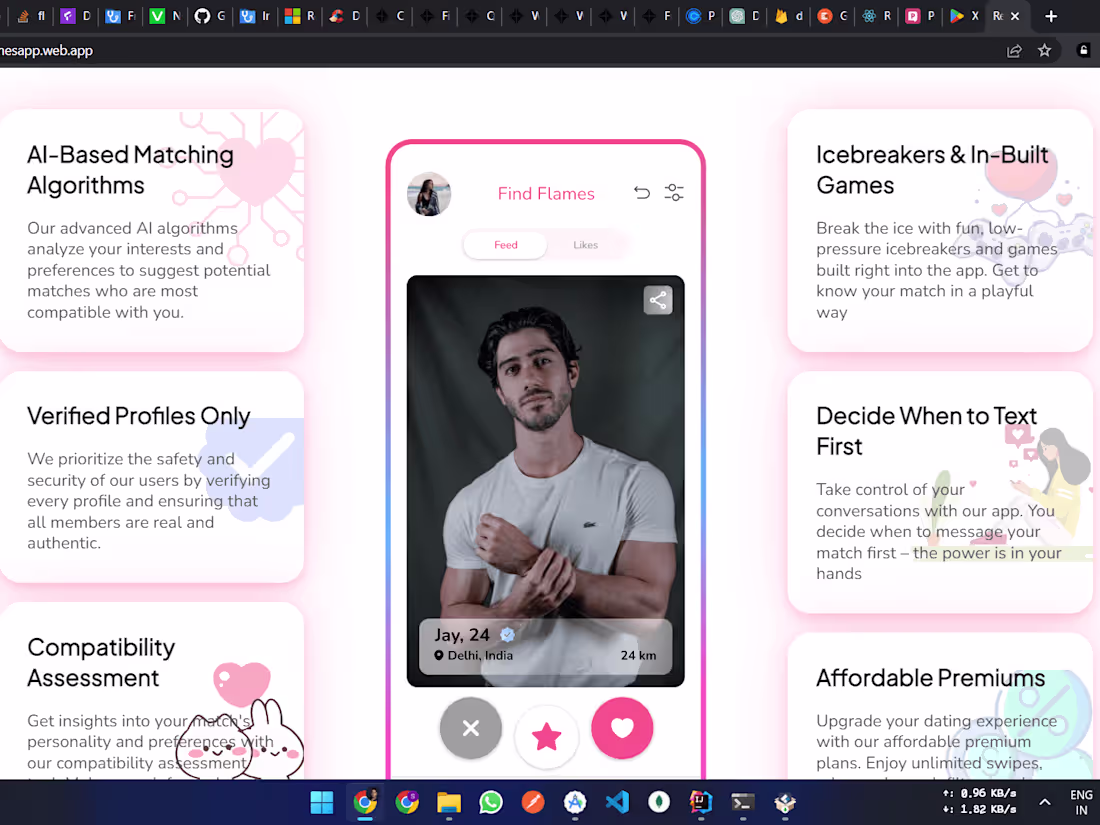1100x825 pixels.
Task: Switch to the GitHub browser tab
Action: 210,16
